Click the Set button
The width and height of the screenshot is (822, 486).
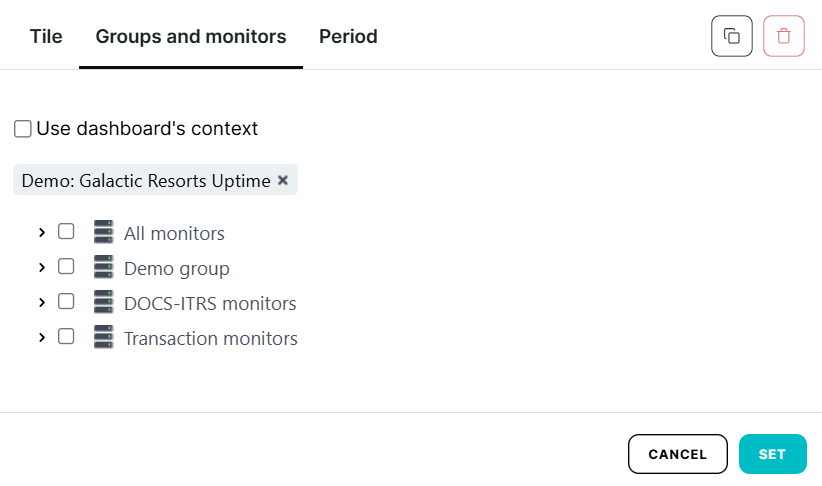(x=772, y=454)
